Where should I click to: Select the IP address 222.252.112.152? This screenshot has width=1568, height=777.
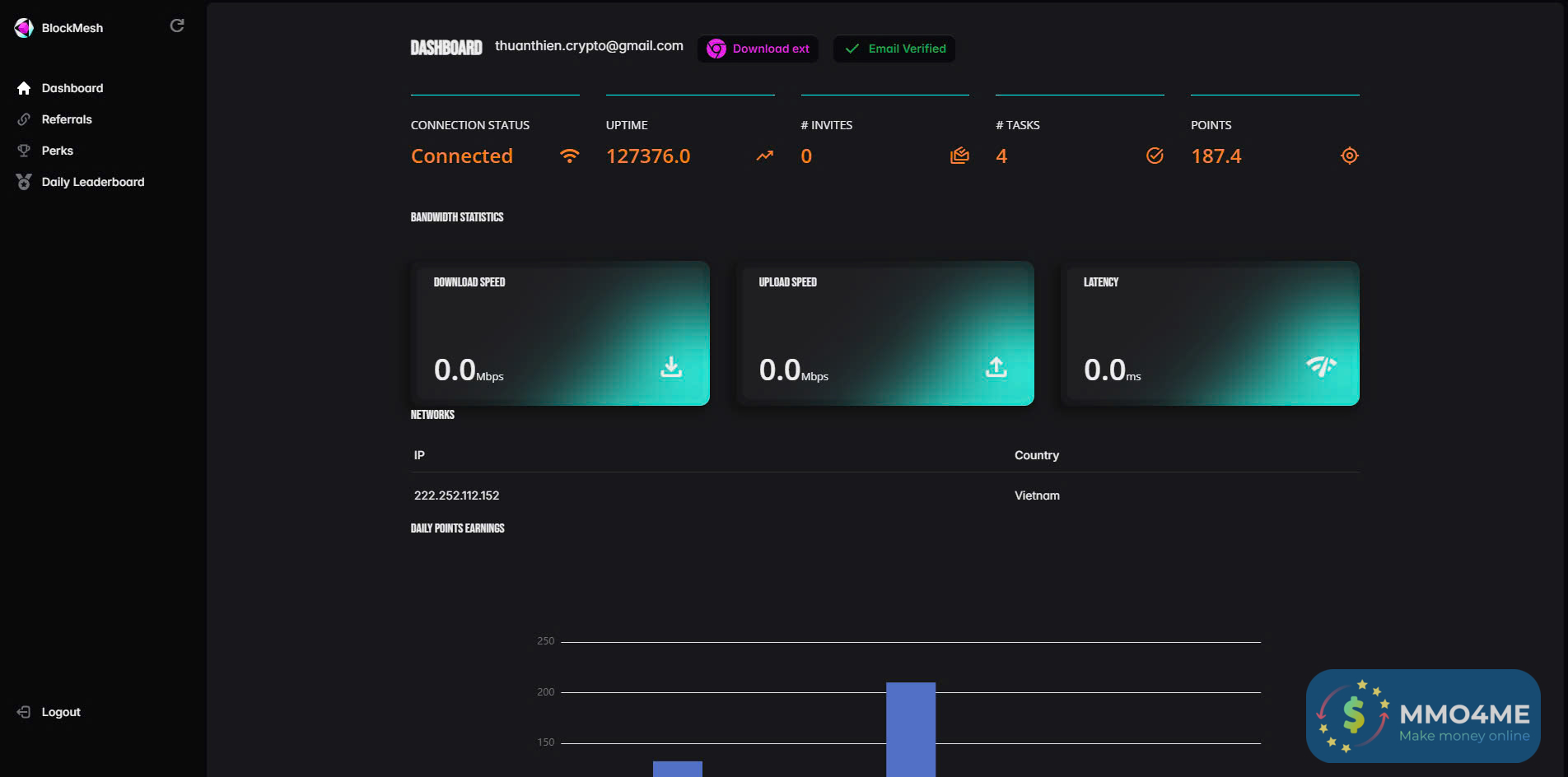(457, 496)
